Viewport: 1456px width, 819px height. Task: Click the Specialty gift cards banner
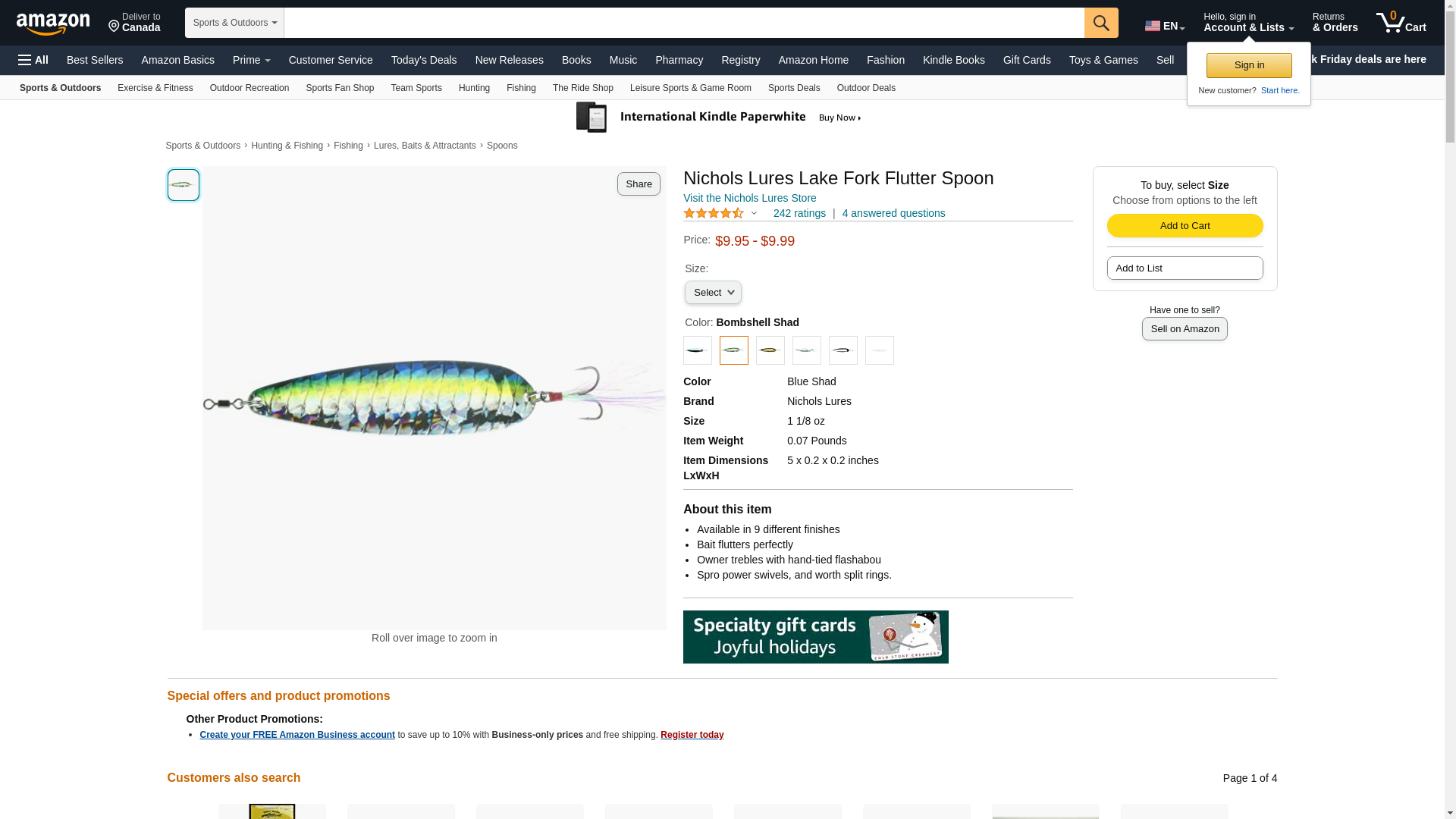815,637
